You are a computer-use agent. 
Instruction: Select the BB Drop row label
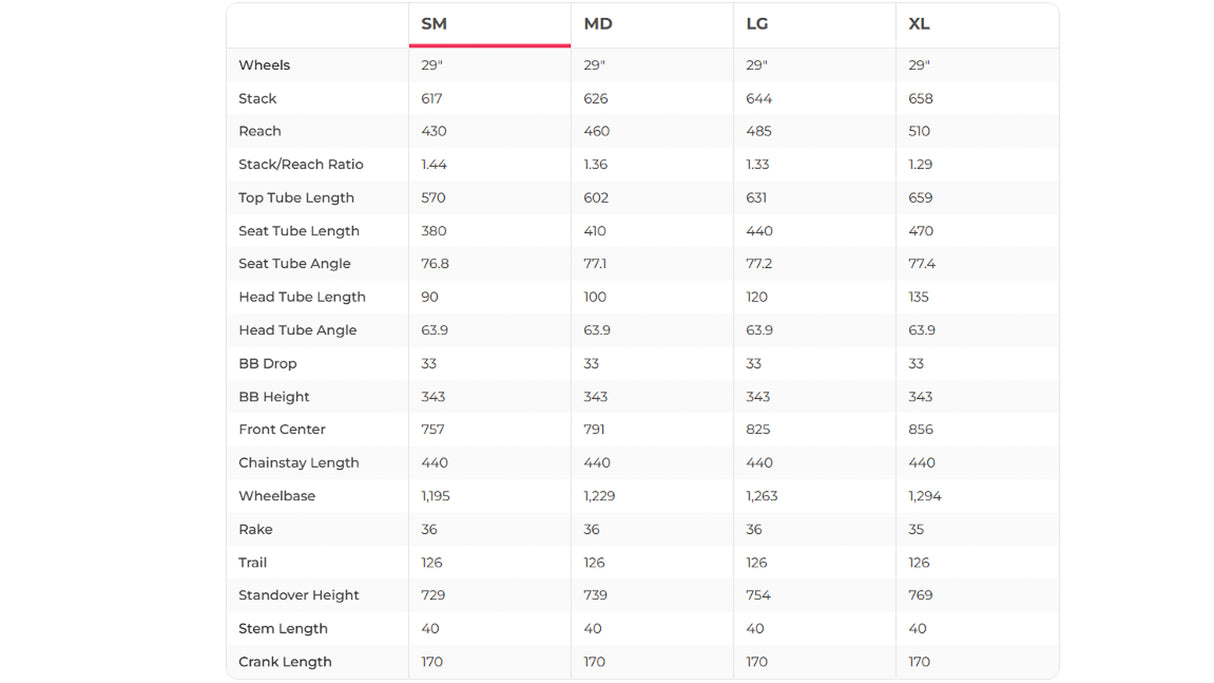click(267, 364)
